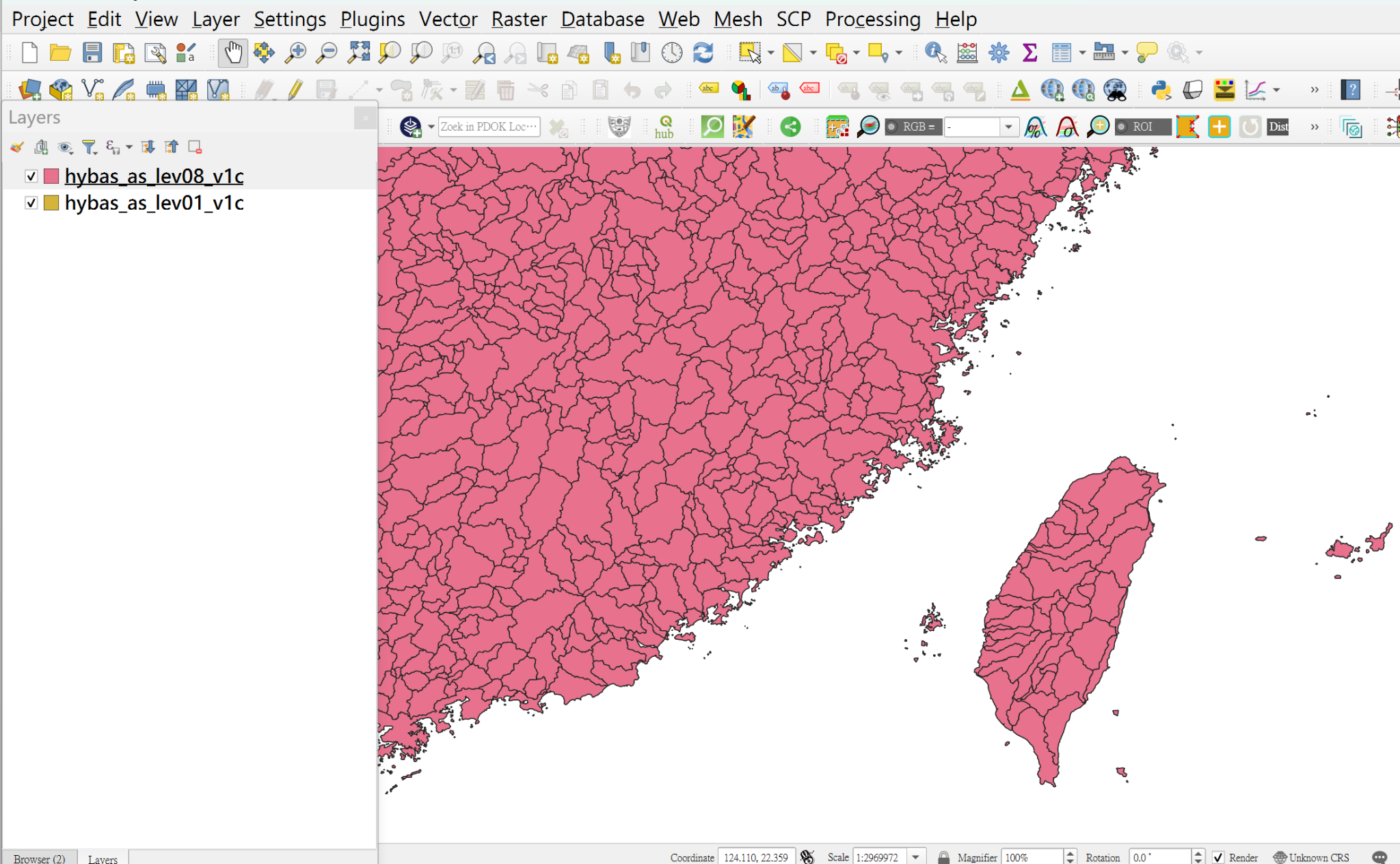
Task: Filter legend in Layers panel
Action: 89,147
